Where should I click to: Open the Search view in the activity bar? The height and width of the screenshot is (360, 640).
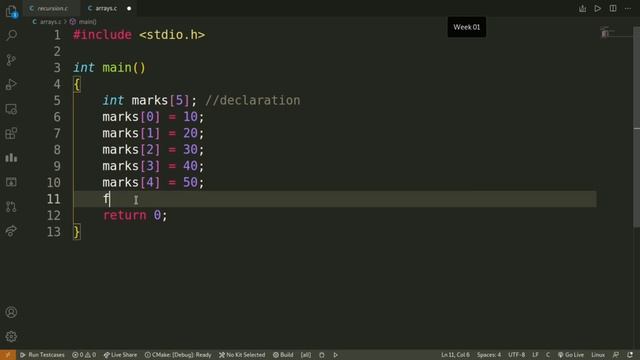point(11,36)
